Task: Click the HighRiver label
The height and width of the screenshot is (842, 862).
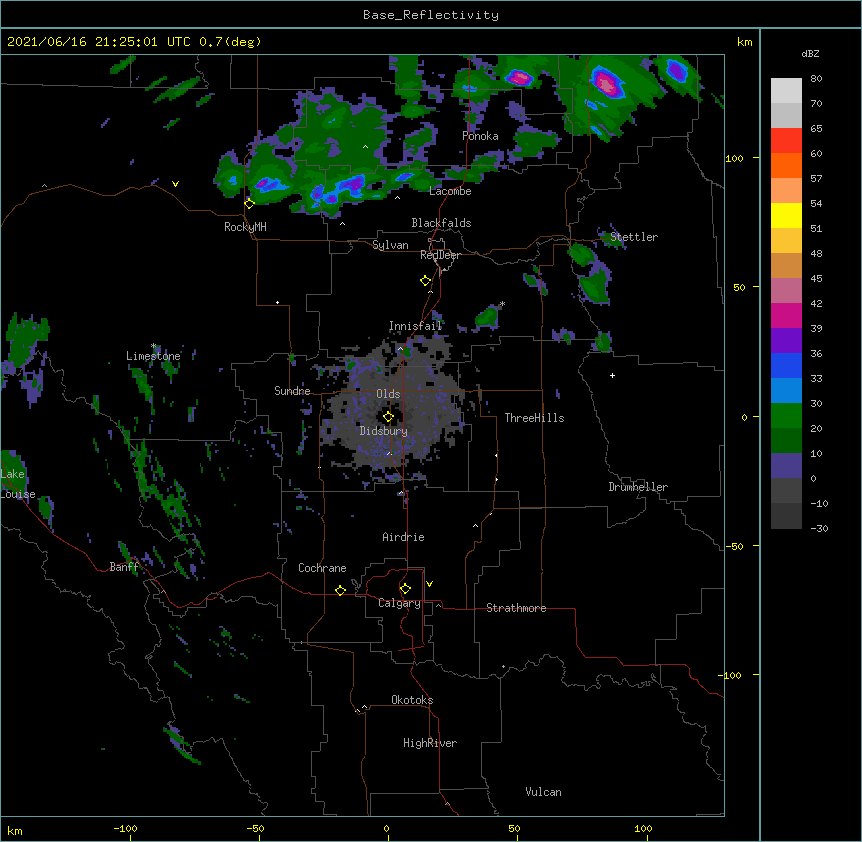Action: [430, 743]
